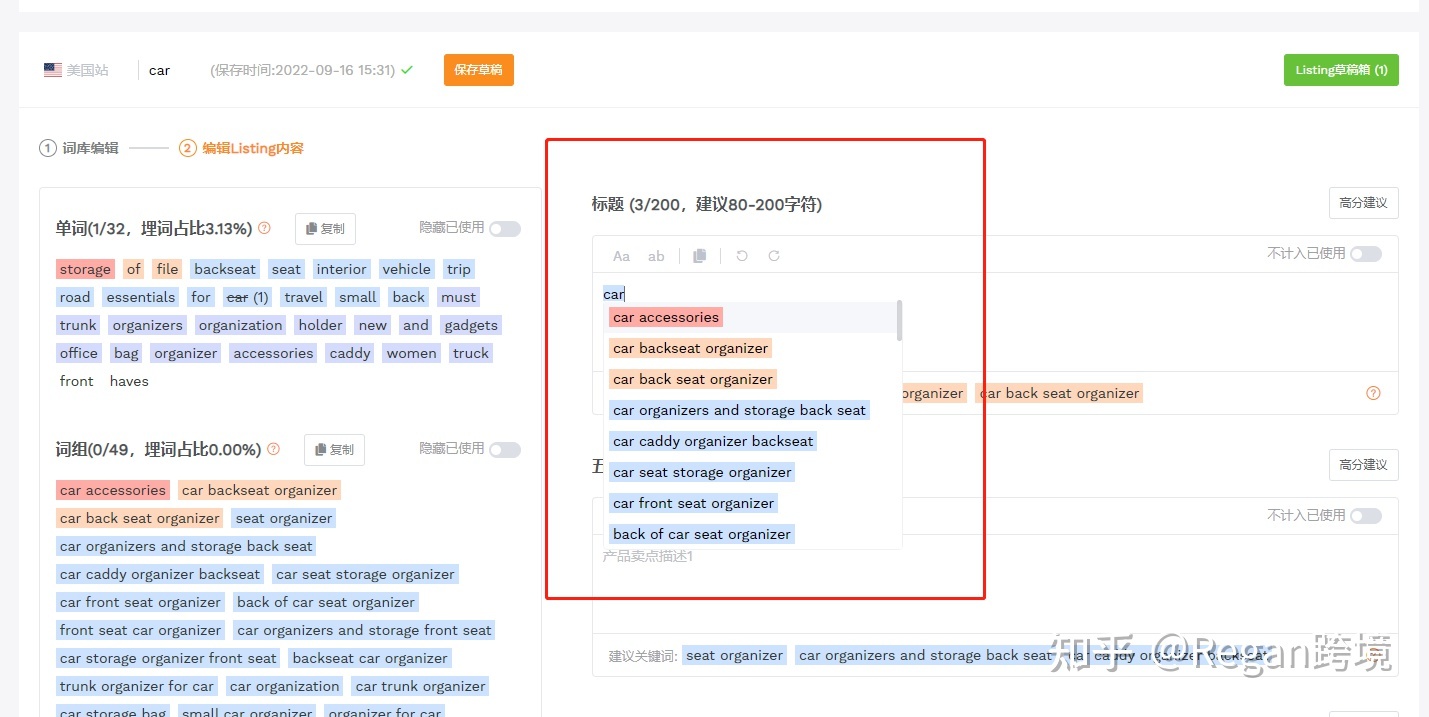Click the 'caddy' word tag
Viewport: 1429px width, 717px height.
pyautogui.click(x=350, y=353)
